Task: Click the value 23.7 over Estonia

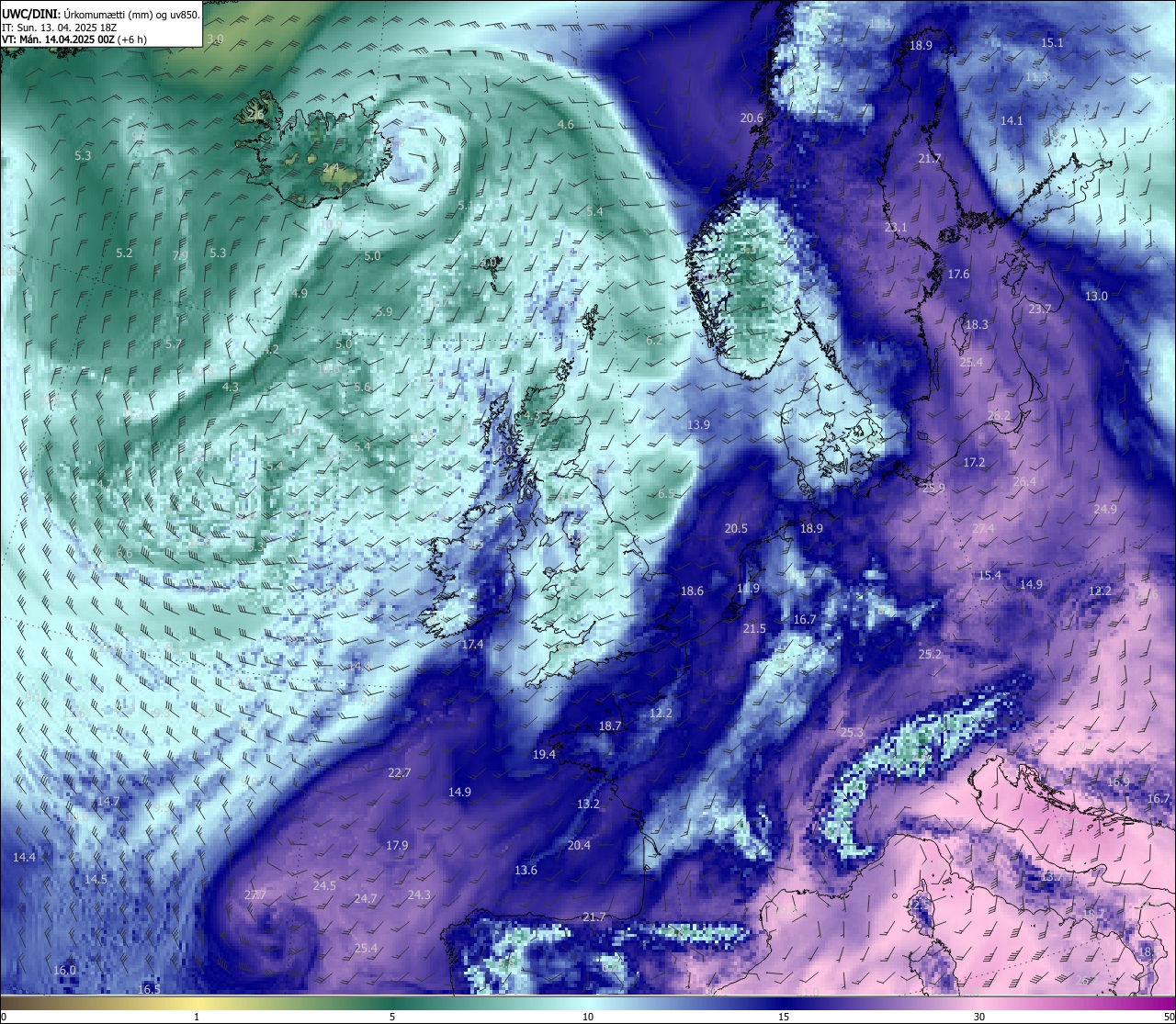Action: (x=1040, y=309)
